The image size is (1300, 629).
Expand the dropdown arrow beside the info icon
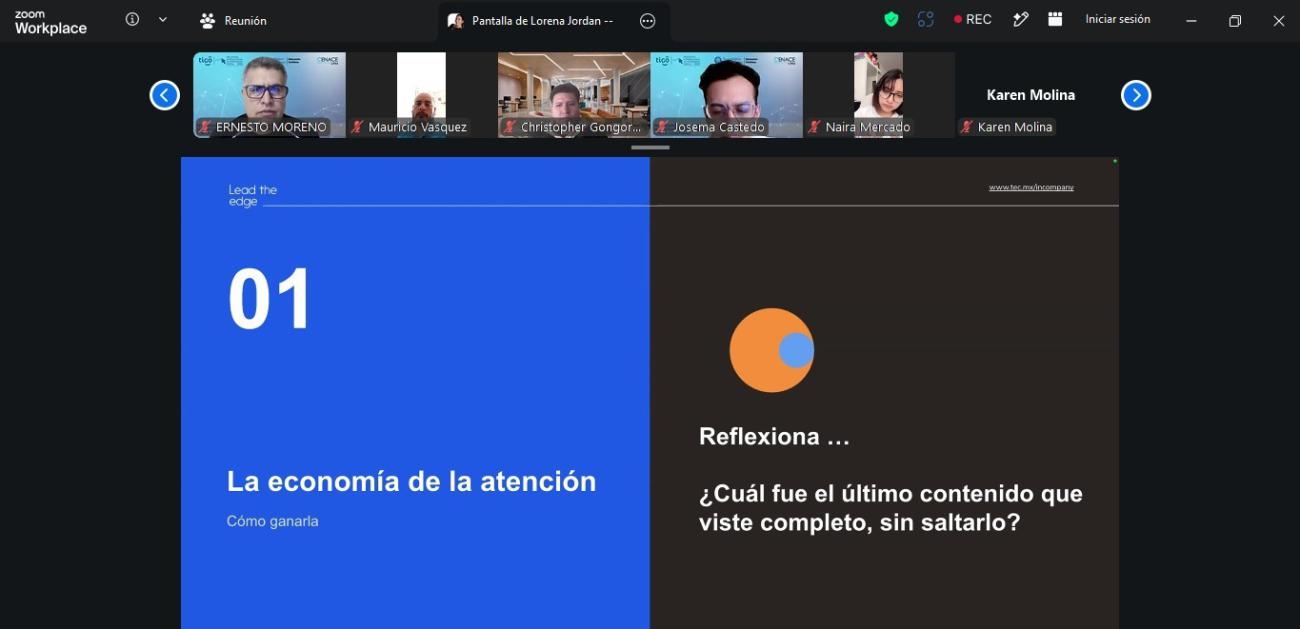click(163, 20)
